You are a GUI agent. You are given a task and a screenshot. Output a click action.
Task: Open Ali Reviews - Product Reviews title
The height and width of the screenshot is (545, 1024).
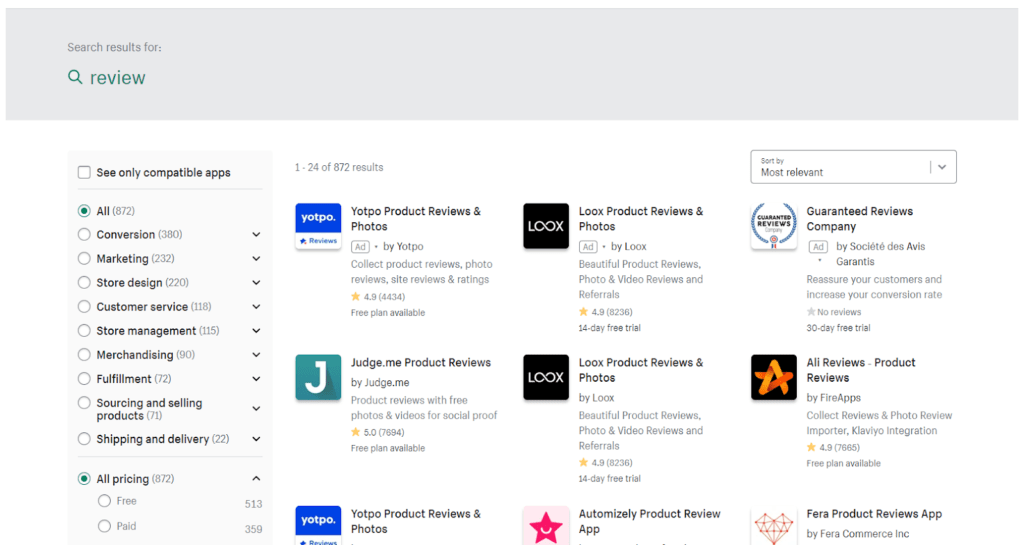tap(861, 370)
